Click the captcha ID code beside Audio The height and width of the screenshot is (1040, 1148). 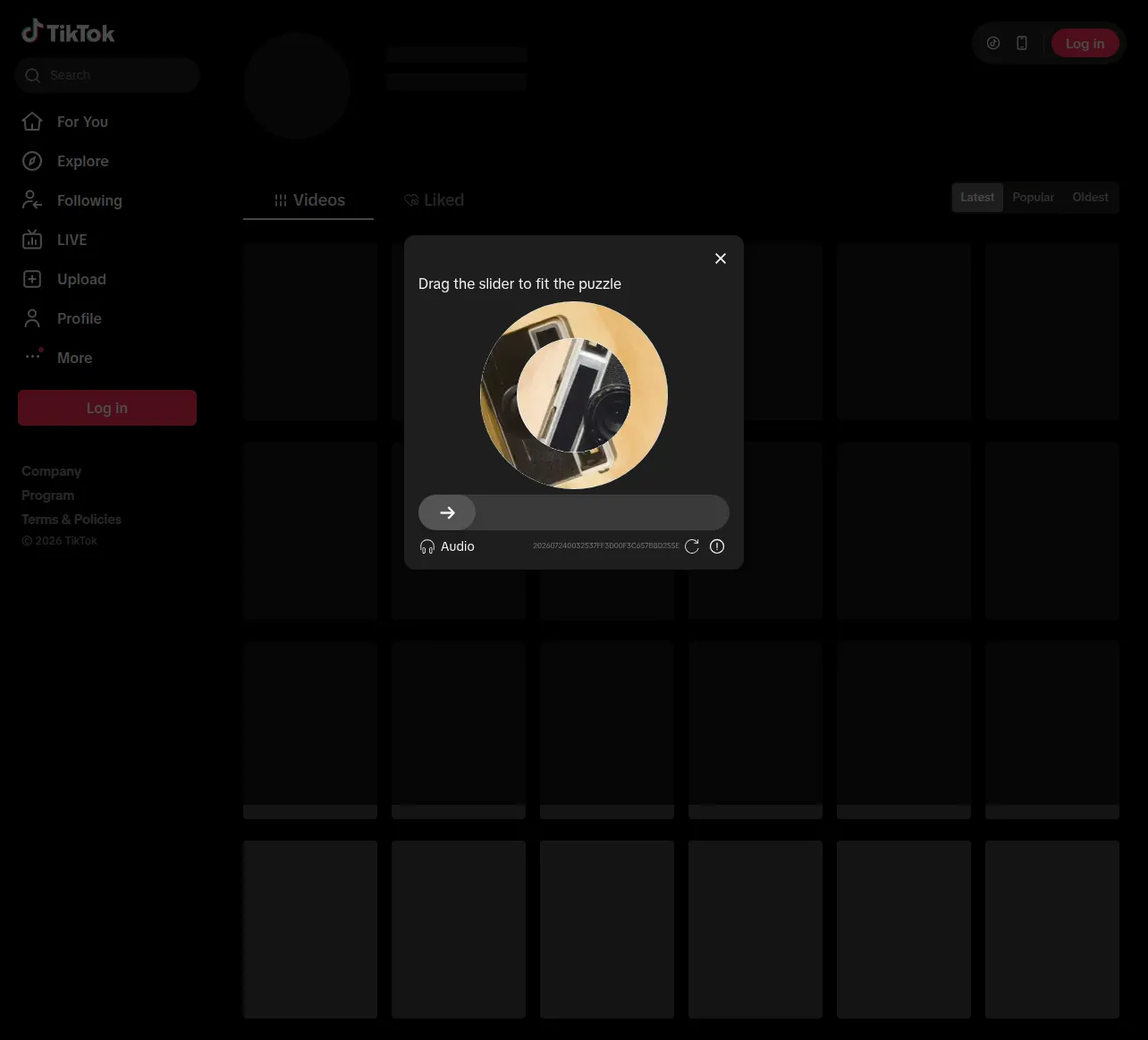click(x=606, y=545)
